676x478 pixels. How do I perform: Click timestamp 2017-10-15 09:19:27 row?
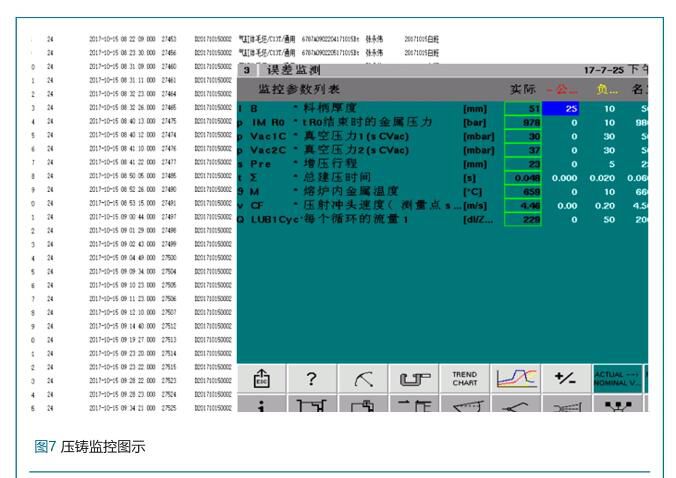(x=122, y=340)
